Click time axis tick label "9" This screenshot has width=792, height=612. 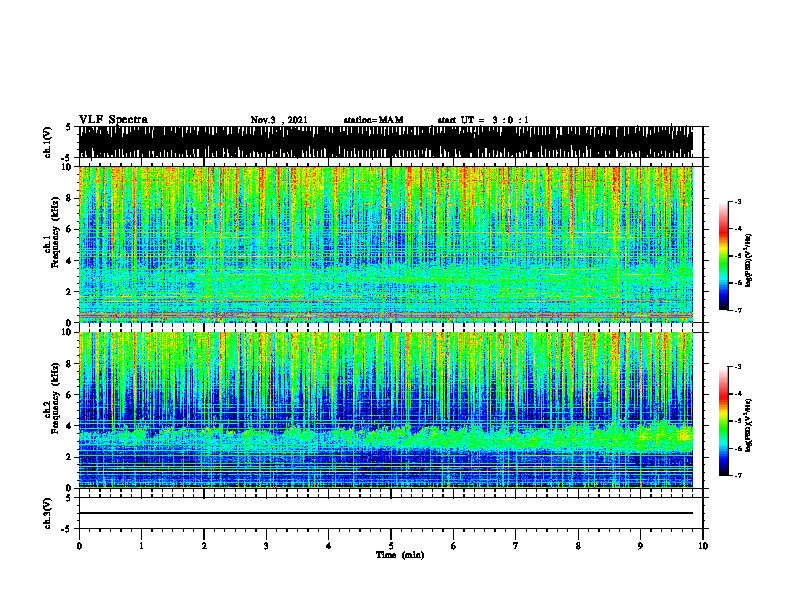(x=640, y=546)
